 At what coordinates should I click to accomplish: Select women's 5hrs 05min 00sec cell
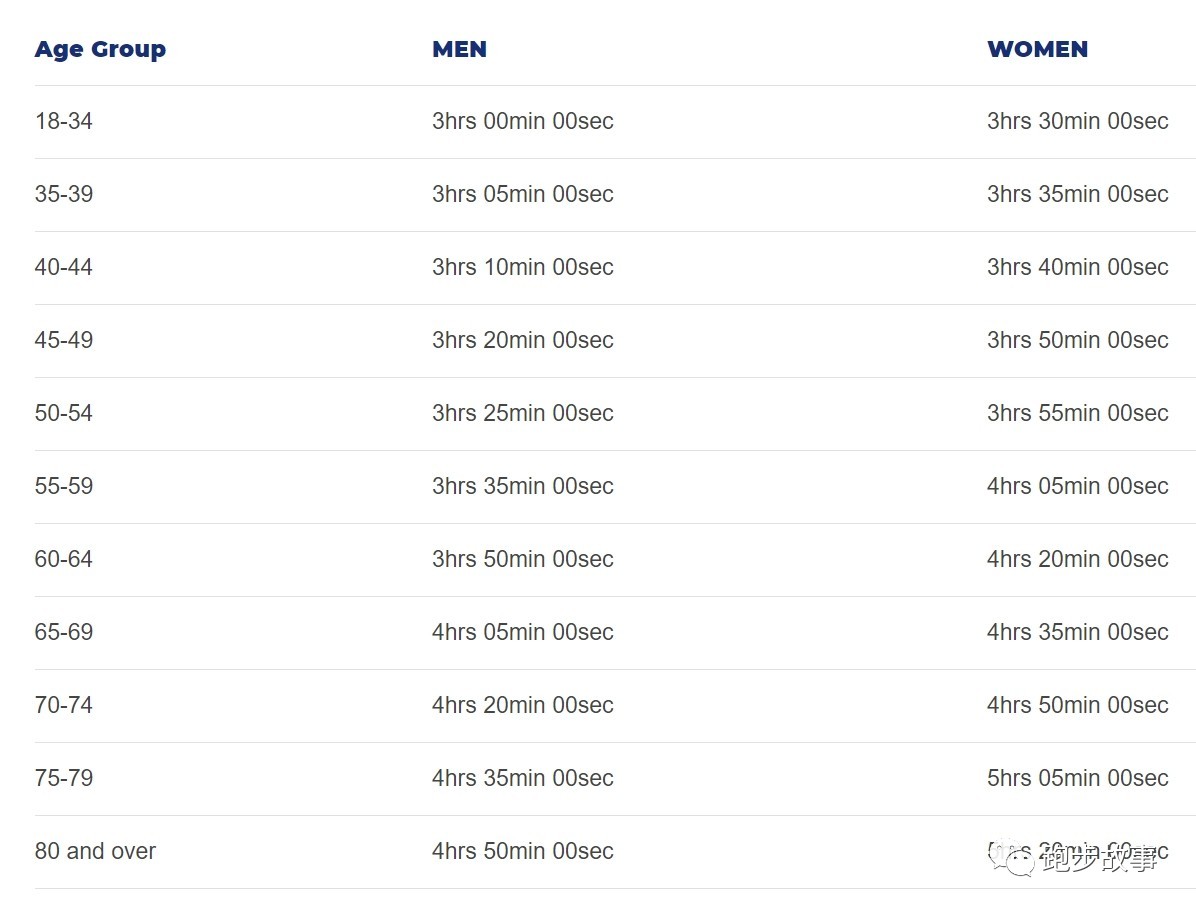[x=1077, y=778]
